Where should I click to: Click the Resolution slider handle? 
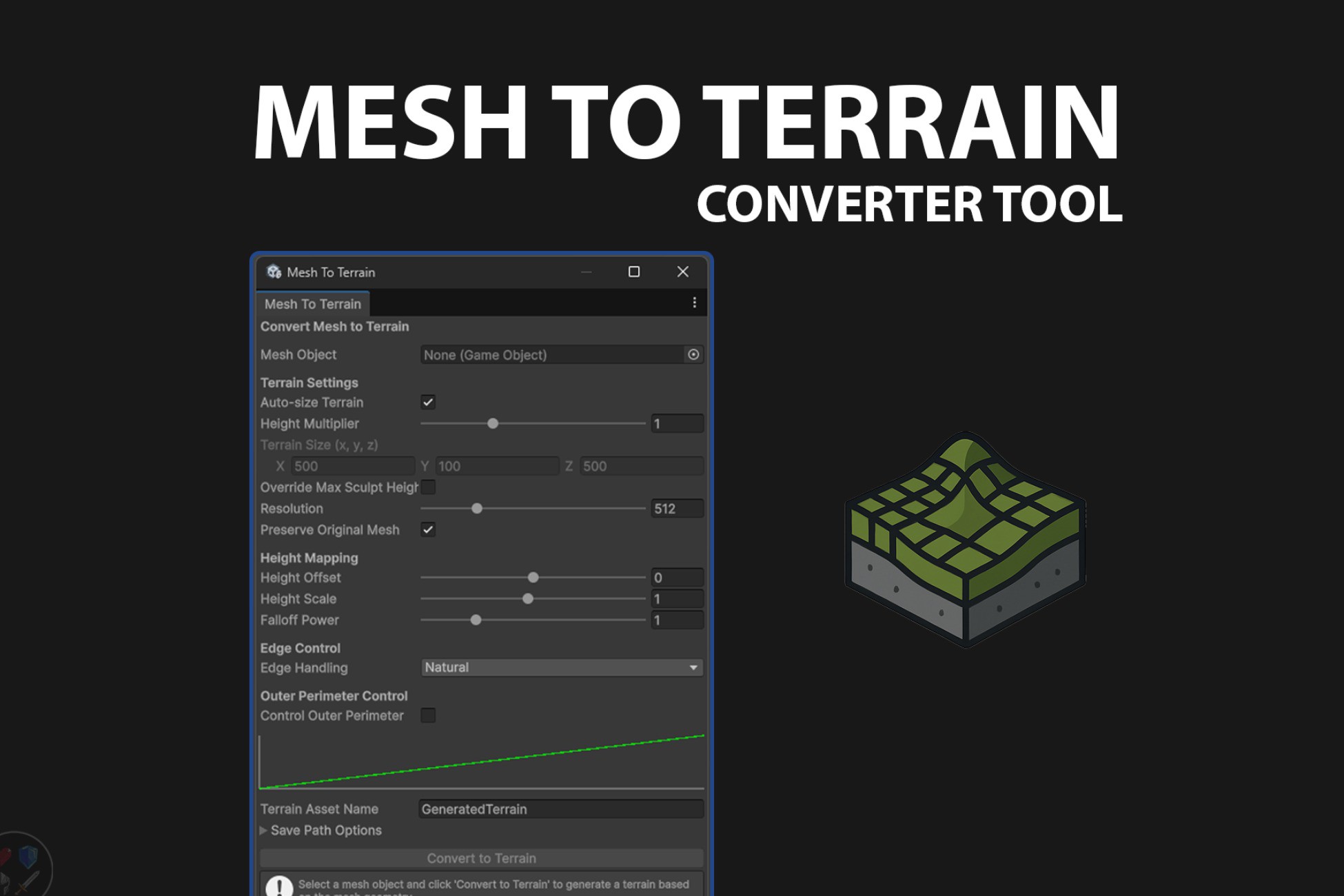click(477, 509)
